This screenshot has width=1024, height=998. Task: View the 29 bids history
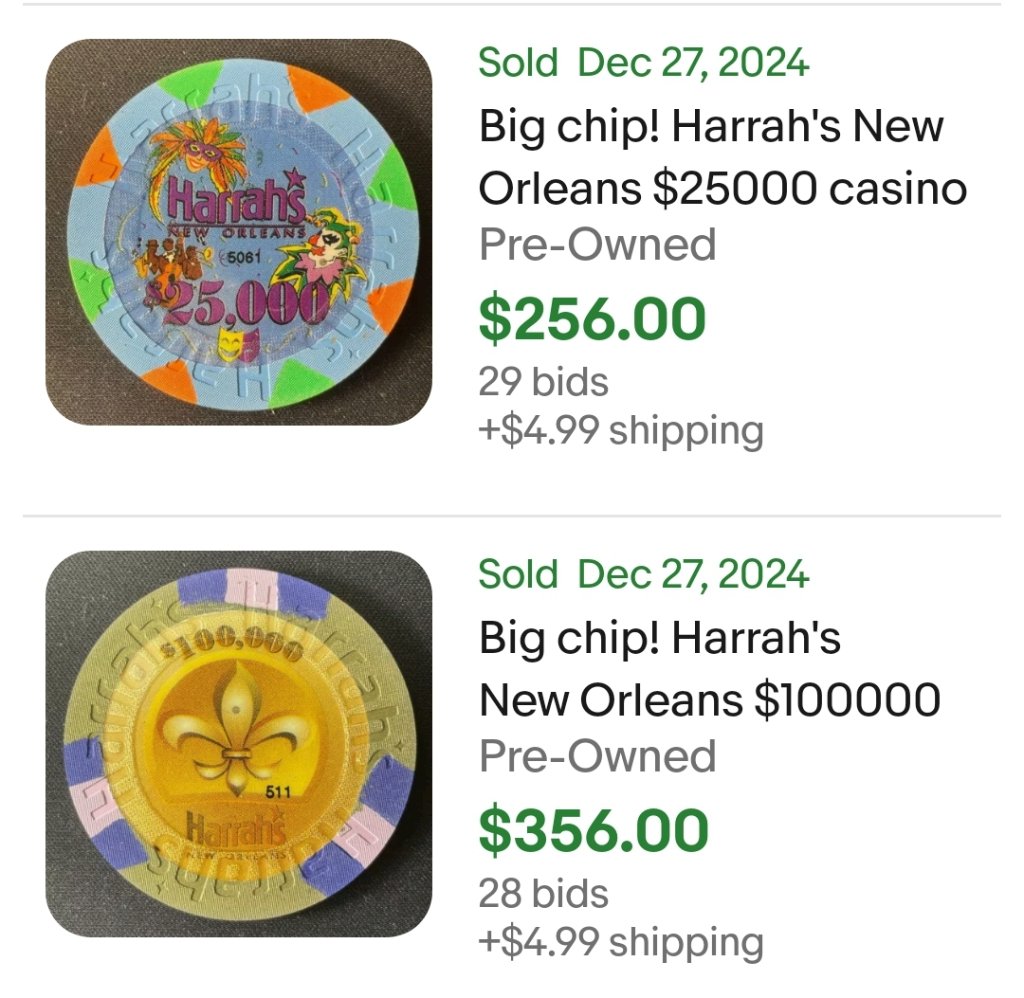(x=543, y=381)
